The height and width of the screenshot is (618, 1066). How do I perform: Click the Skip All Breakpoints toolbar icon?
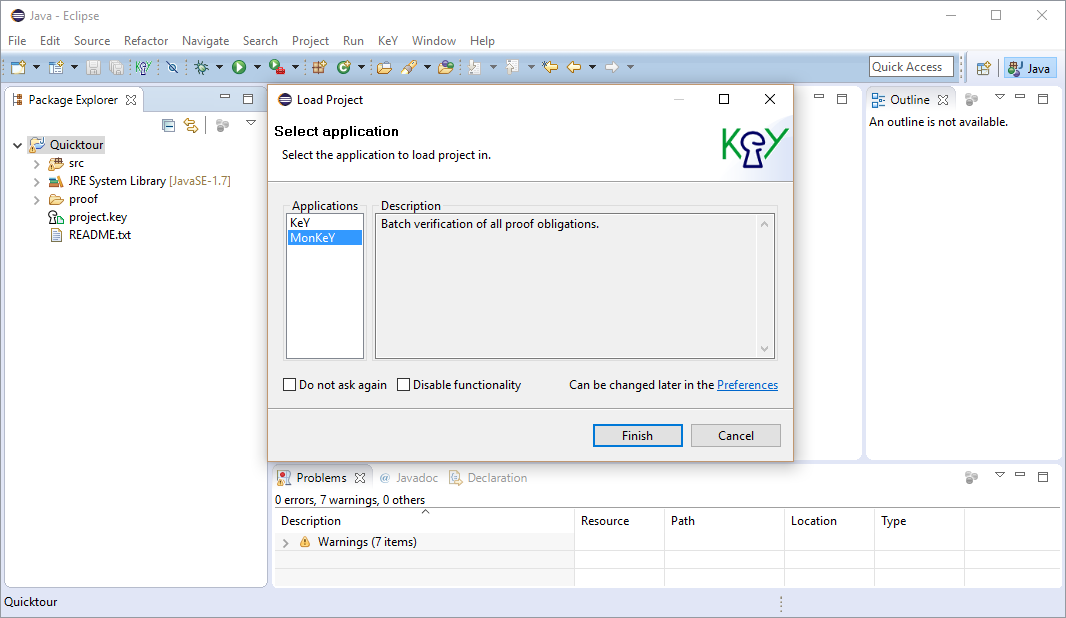[173, 67]
